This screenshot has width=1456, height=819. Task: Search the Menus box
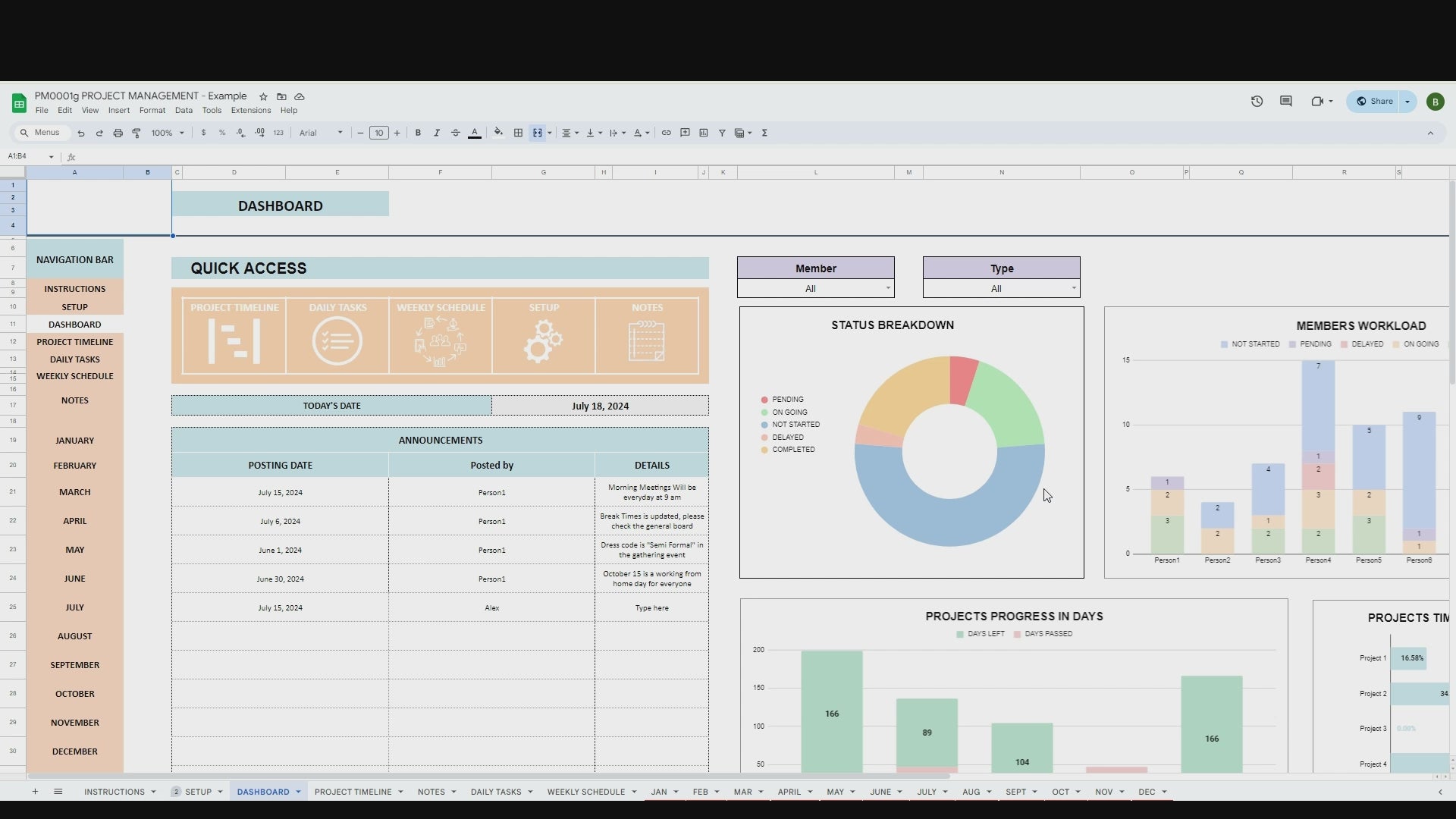pos(42,133)
